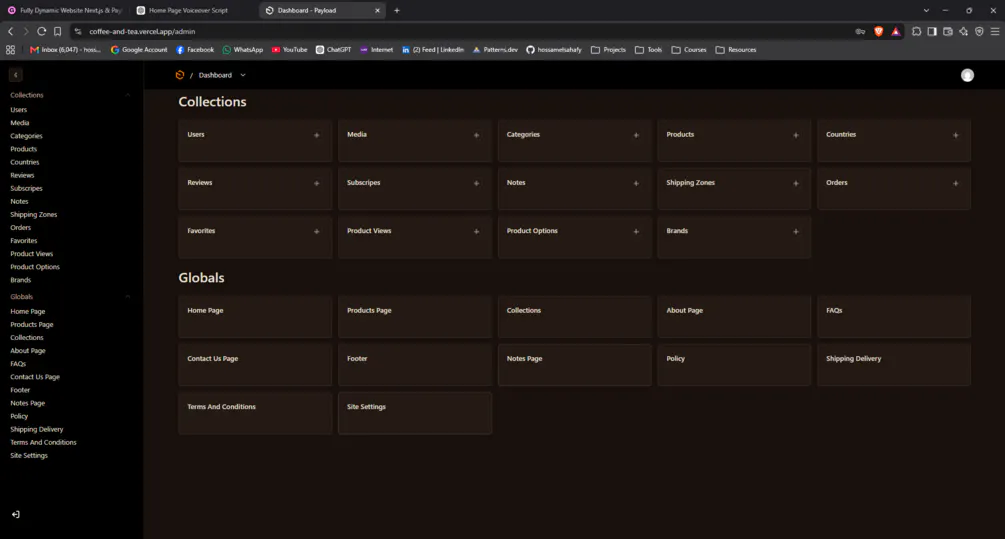Click plus icon on Product Views card
The width and height of the screenshot is (1005, 539).
coord(476,231)
